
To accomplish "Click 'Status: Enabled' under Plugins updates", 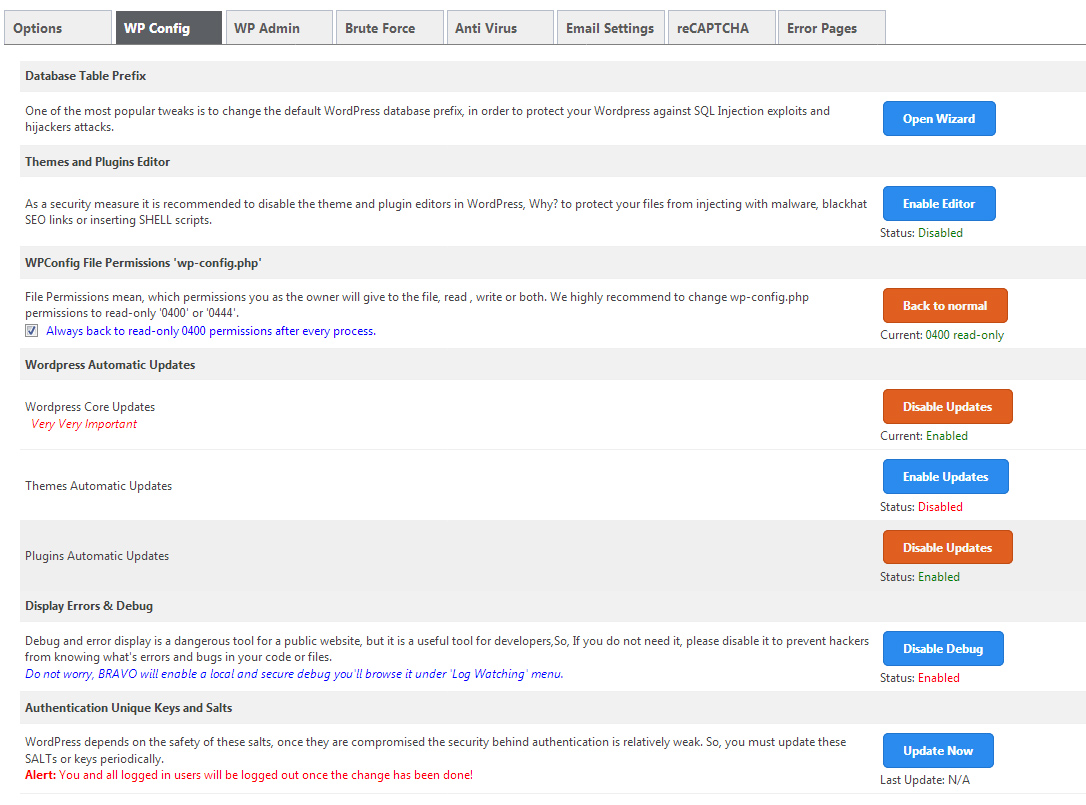I will click(920, 576).
